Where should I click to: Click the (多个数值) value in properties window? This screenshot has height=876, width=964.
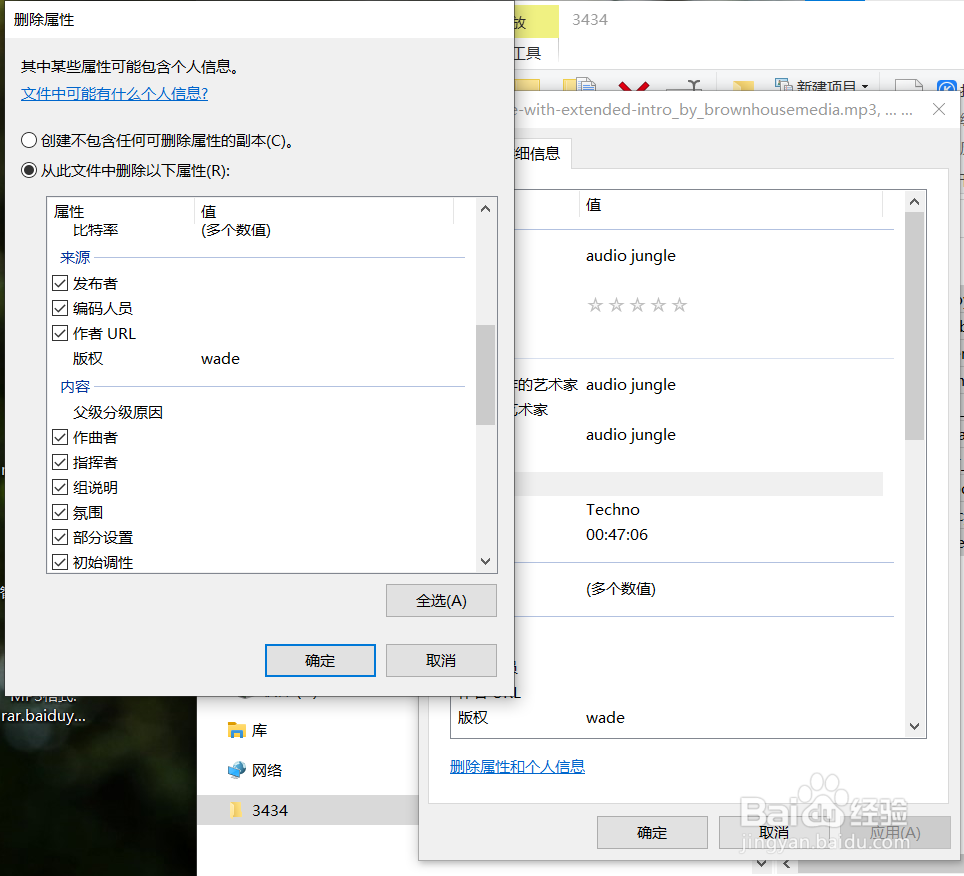(x=621, y=589)
